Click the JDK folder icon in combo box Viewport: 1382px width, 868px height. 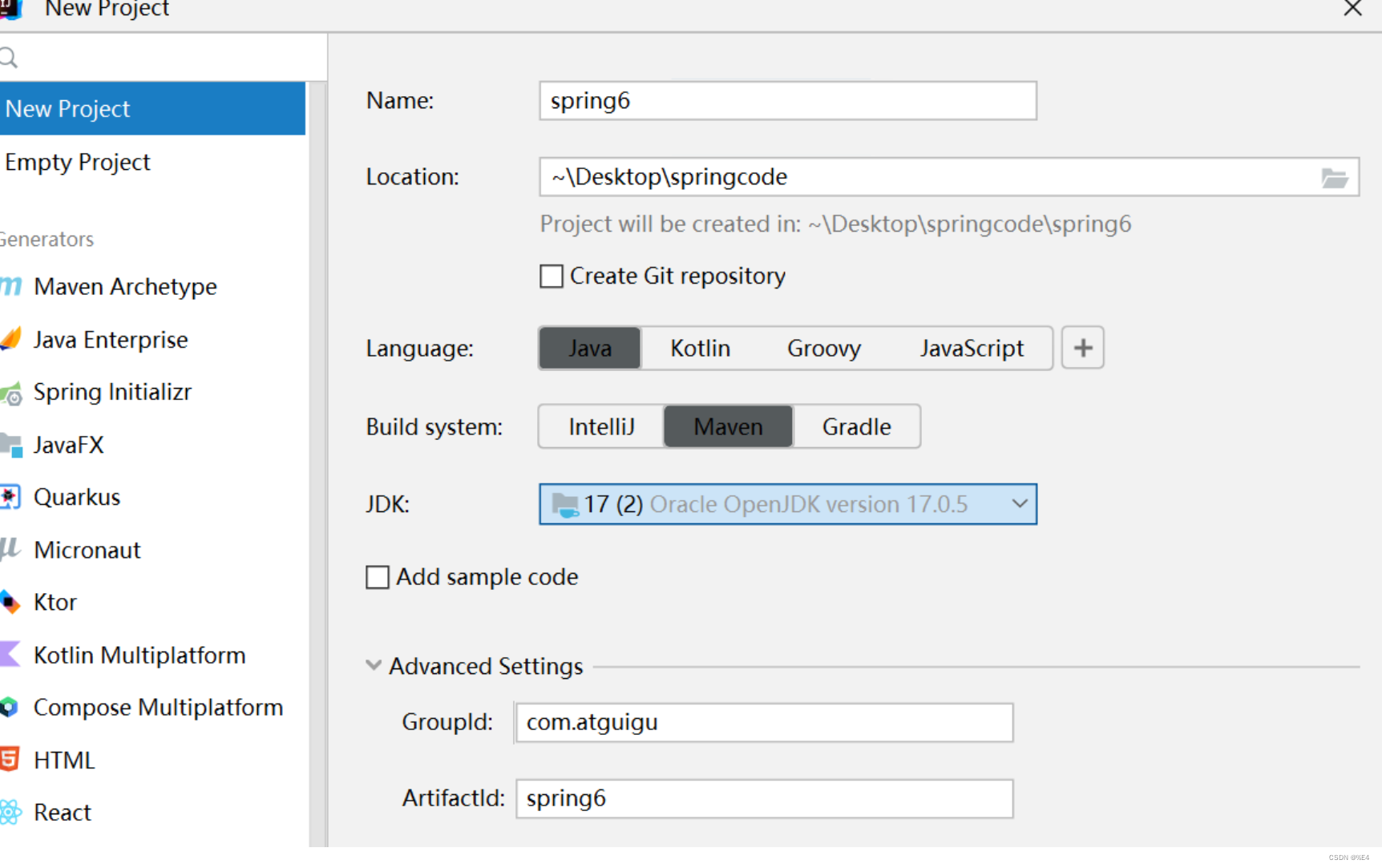(566, 505)
